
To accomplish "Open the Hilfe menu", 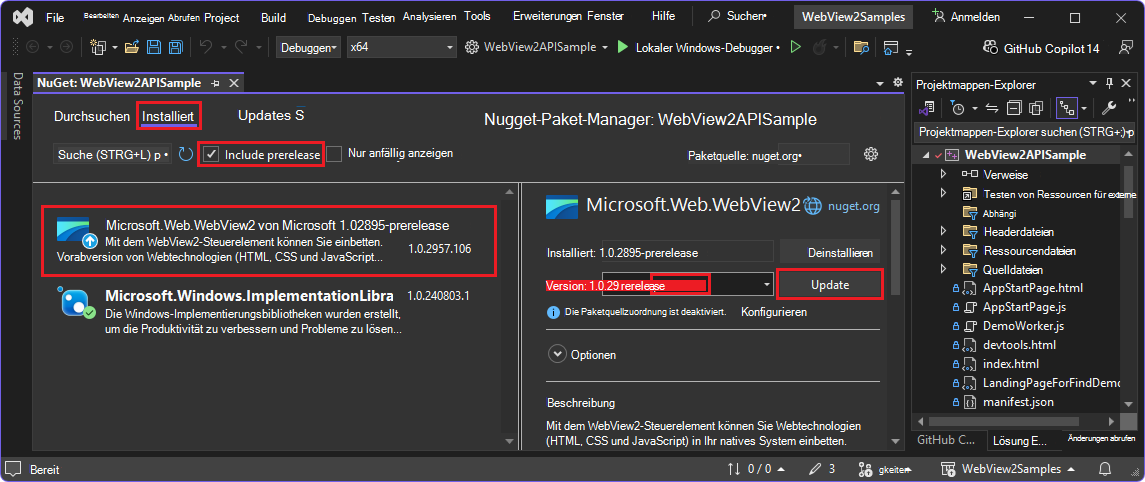I will [x=663, y=16].
